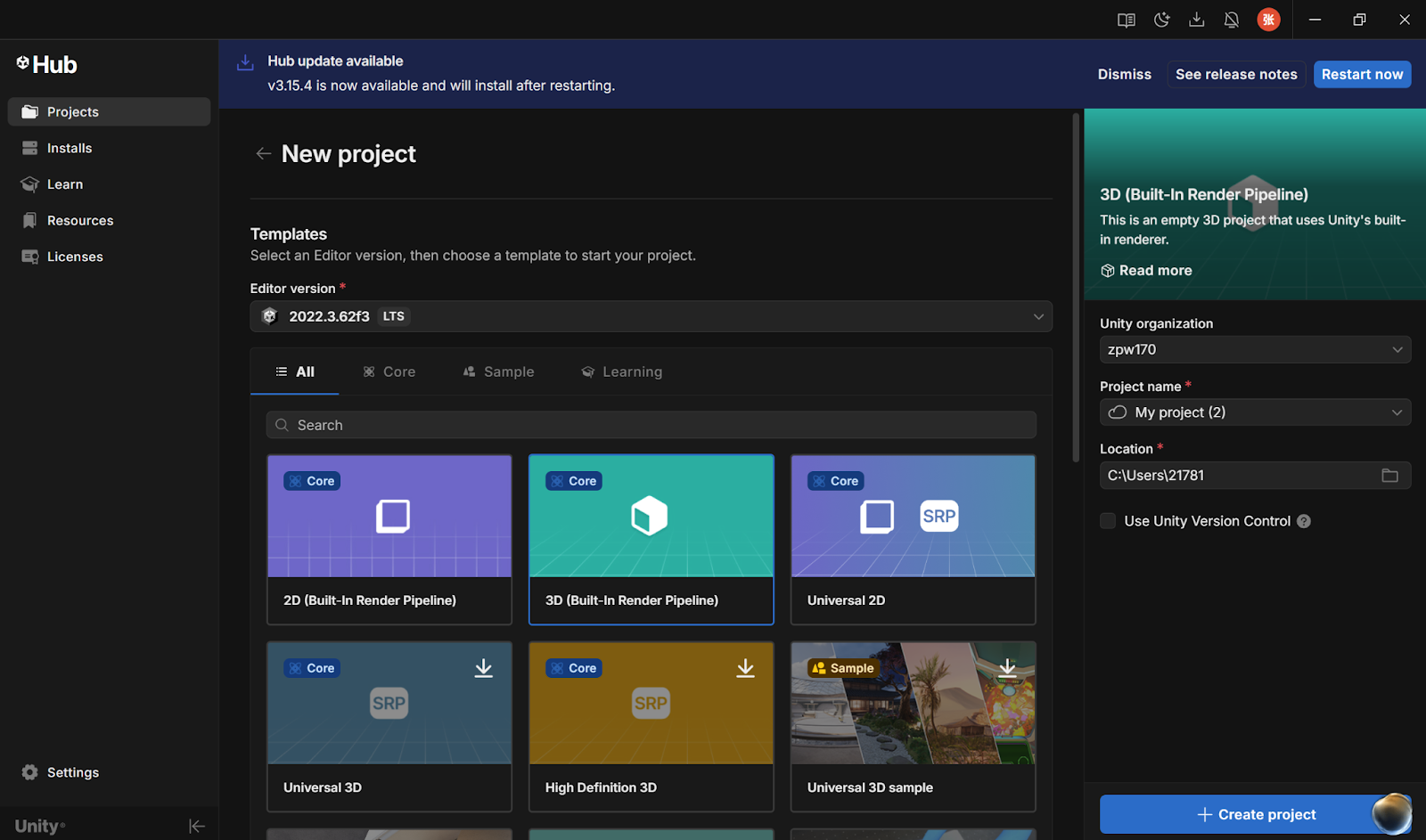Click the Create project button
1426x840 pixels.
(x=1255, y=814)
